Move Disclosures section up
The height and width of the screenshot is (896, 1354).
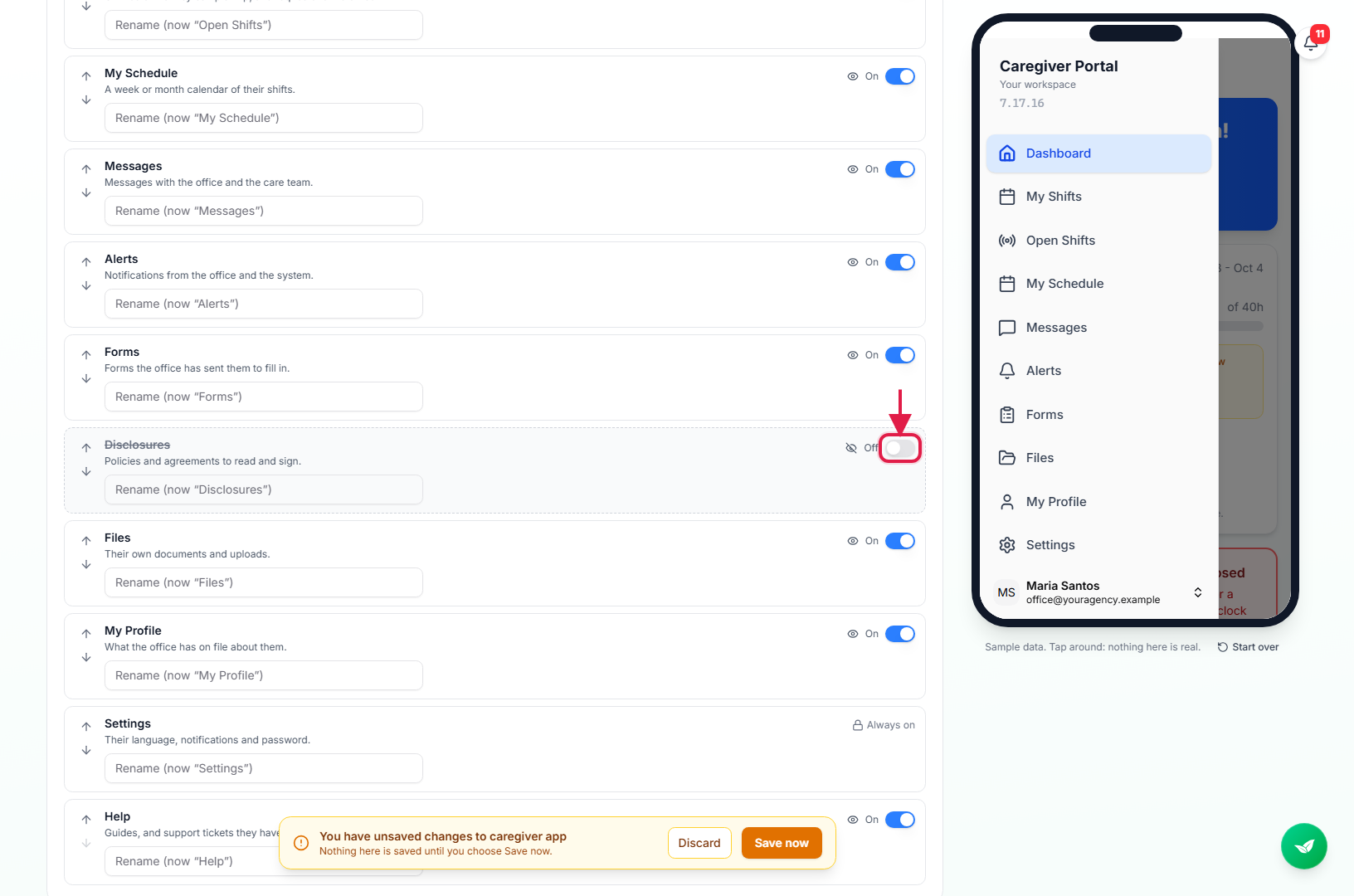pyautogui.click(x=86, y=448)
